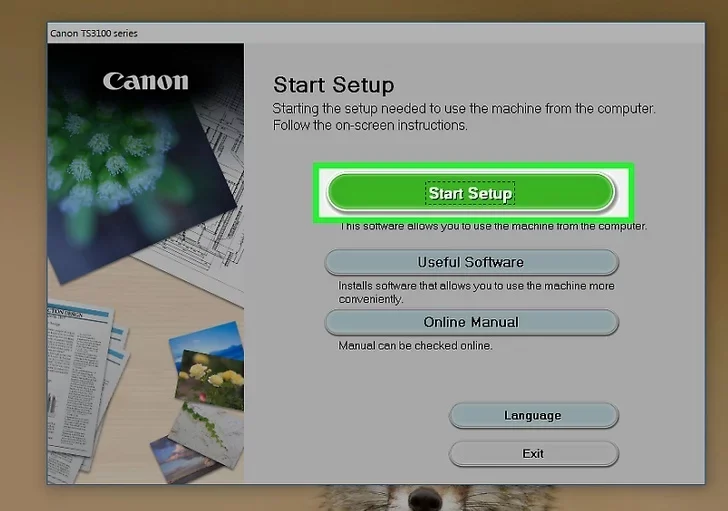Click 'Manual can be checked online.' text
The image size is (728, 511).
[415, 346]
